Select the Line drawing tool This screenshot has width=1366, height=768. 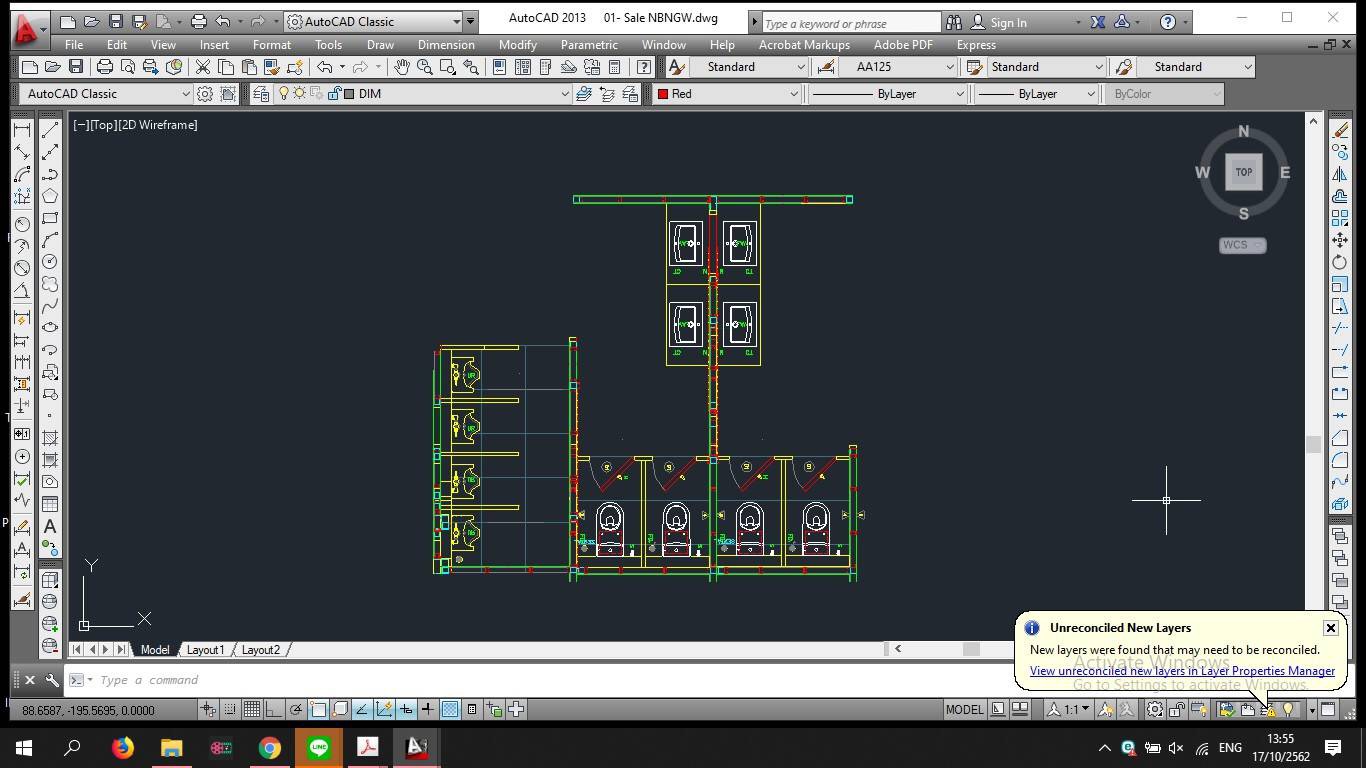[50, 130]
